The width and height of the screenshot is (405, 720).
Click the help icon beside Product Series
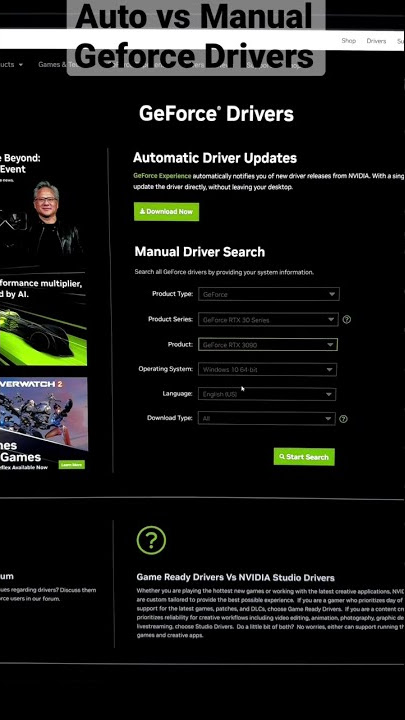click(x=347, y=319)
